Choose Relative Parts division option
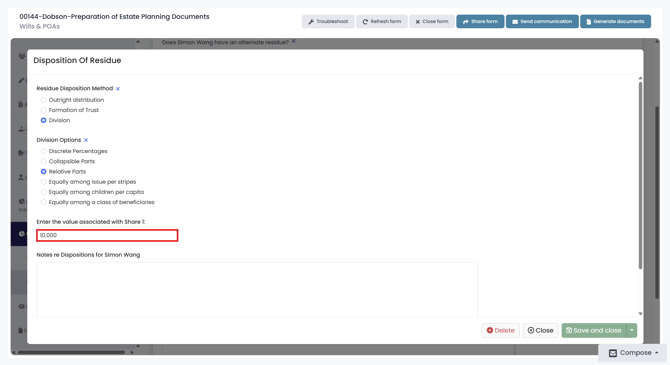This screenshot has width=670, height=365. (x=44, y=171)
